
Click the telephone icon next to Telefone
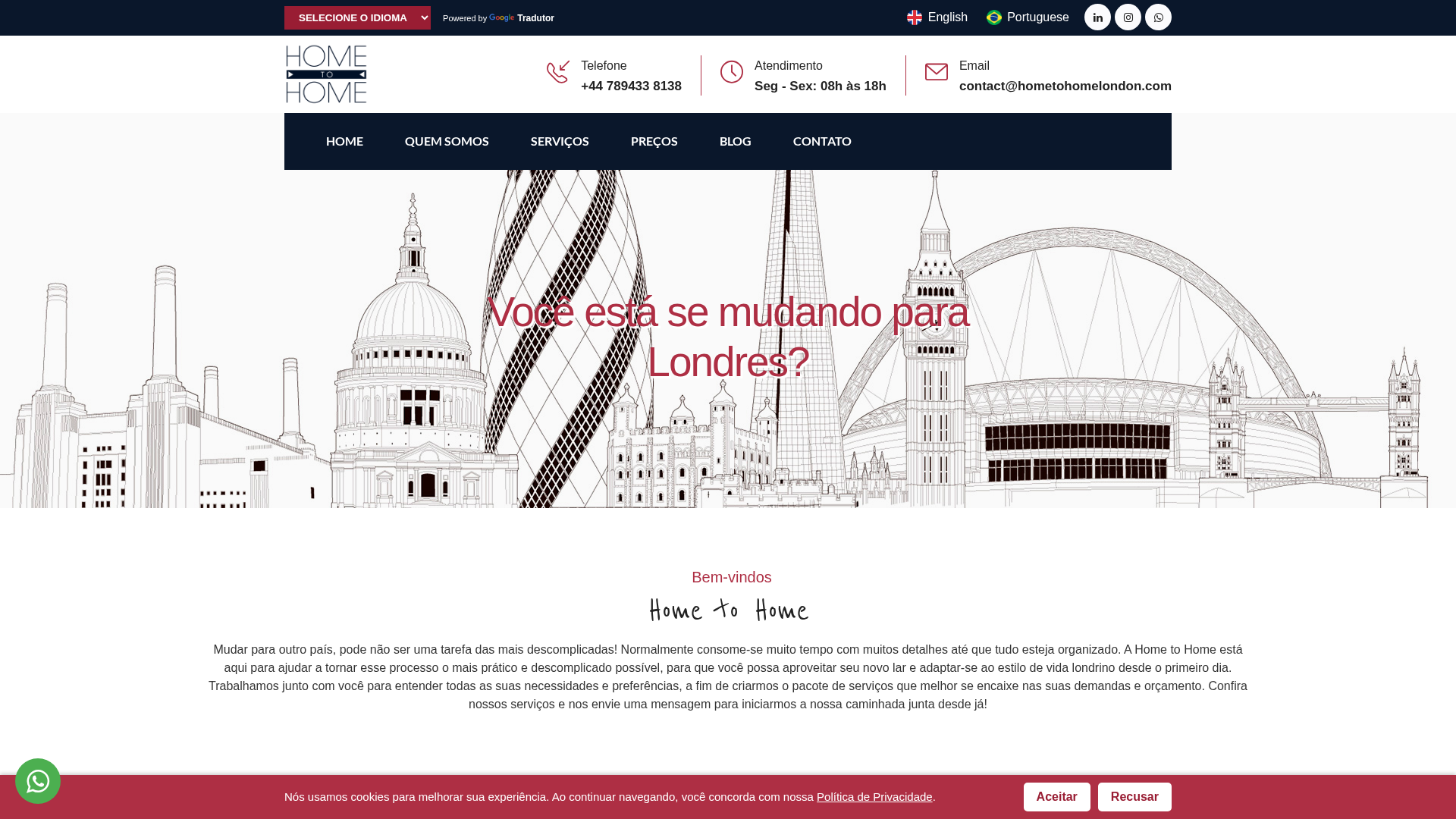pos(557,74)
